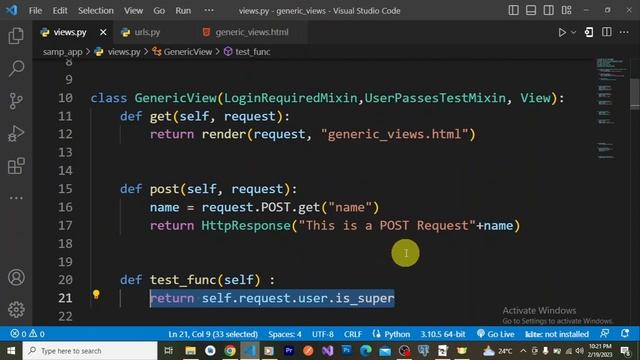
Task: Open Google Chrome from the taskbar
Action: [230, 351]
